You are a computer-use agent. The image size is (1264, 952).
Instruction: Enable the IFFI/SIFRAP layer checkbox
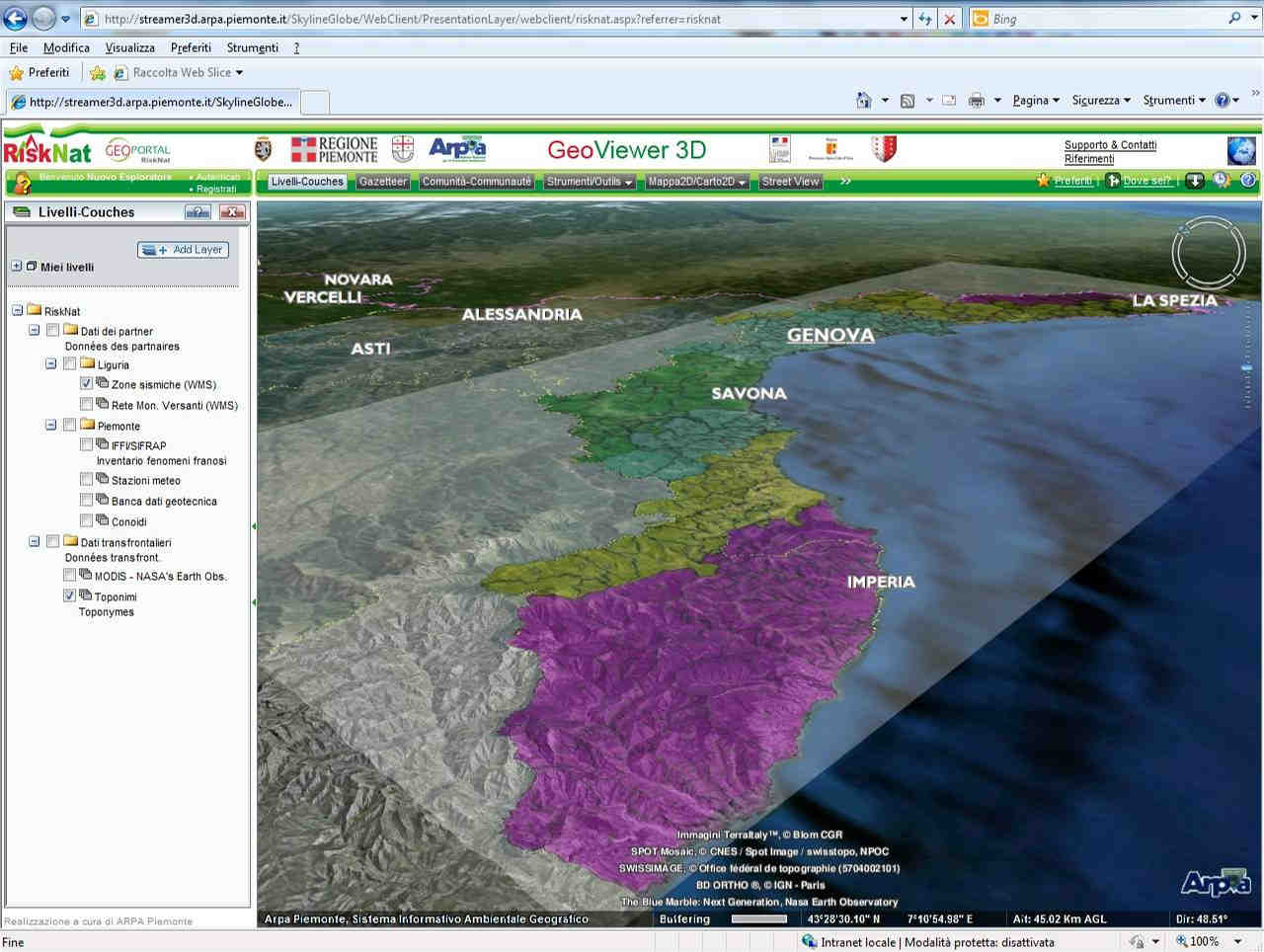coord(87,444)
